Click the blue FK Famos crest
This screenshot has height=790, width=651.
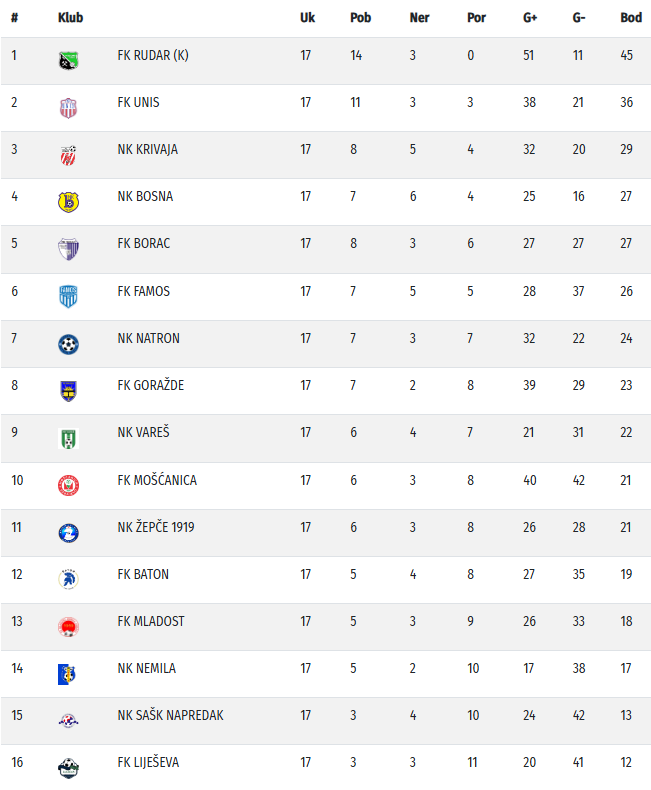[68, 295]
